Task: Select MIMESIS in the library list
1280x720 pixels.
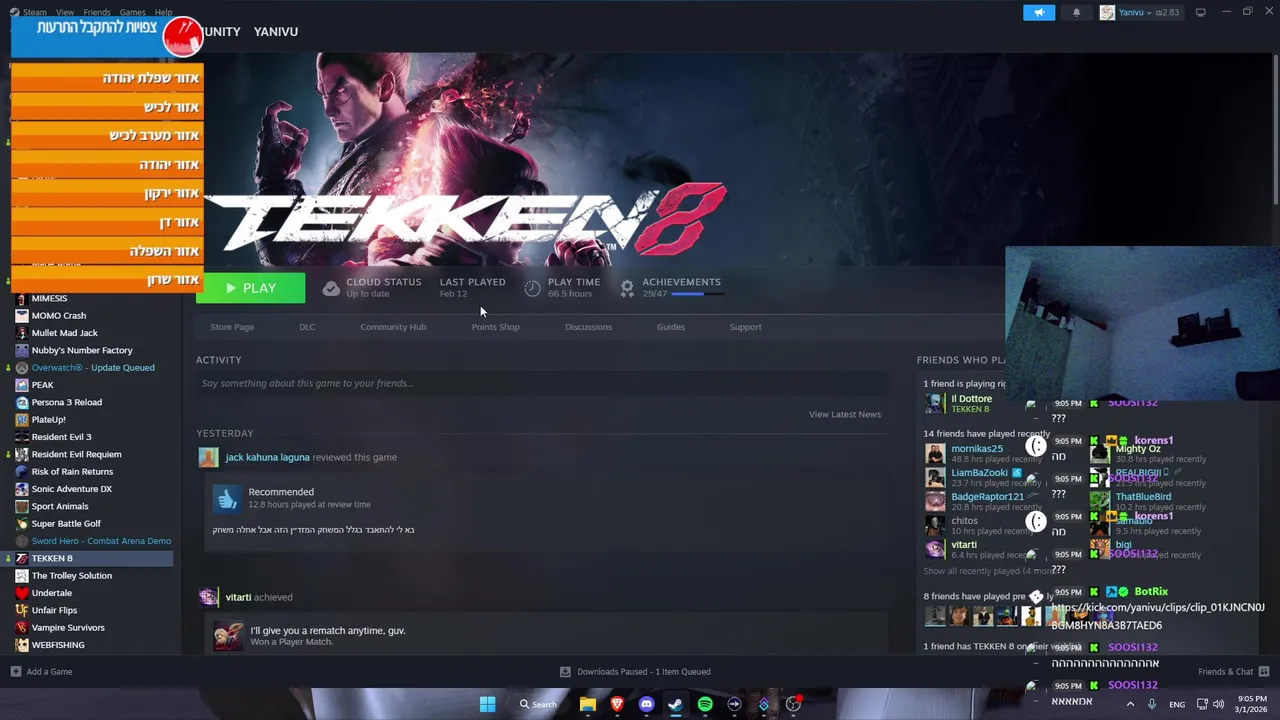Action: pyautogui.click(x=49, y=298)
